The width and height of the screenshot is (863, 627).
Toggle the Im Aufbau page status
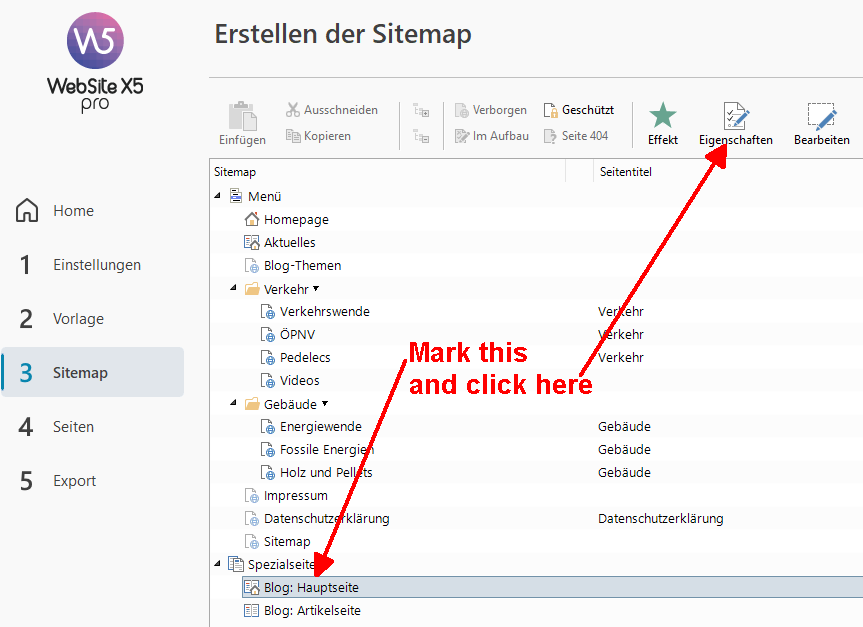click(x=491, y=136)
